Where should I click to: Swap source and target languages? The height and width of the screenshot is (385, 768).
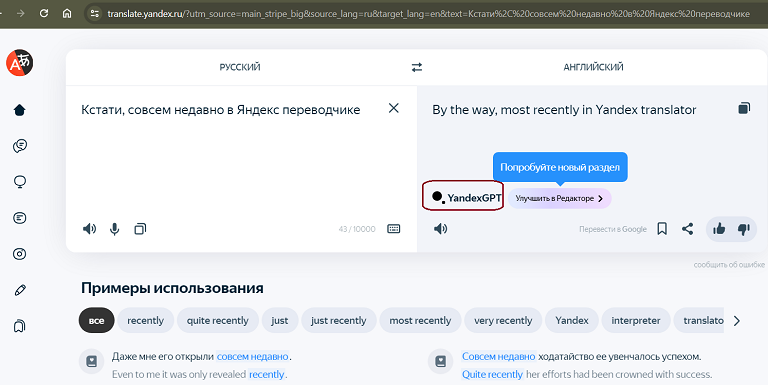(417, 67)
